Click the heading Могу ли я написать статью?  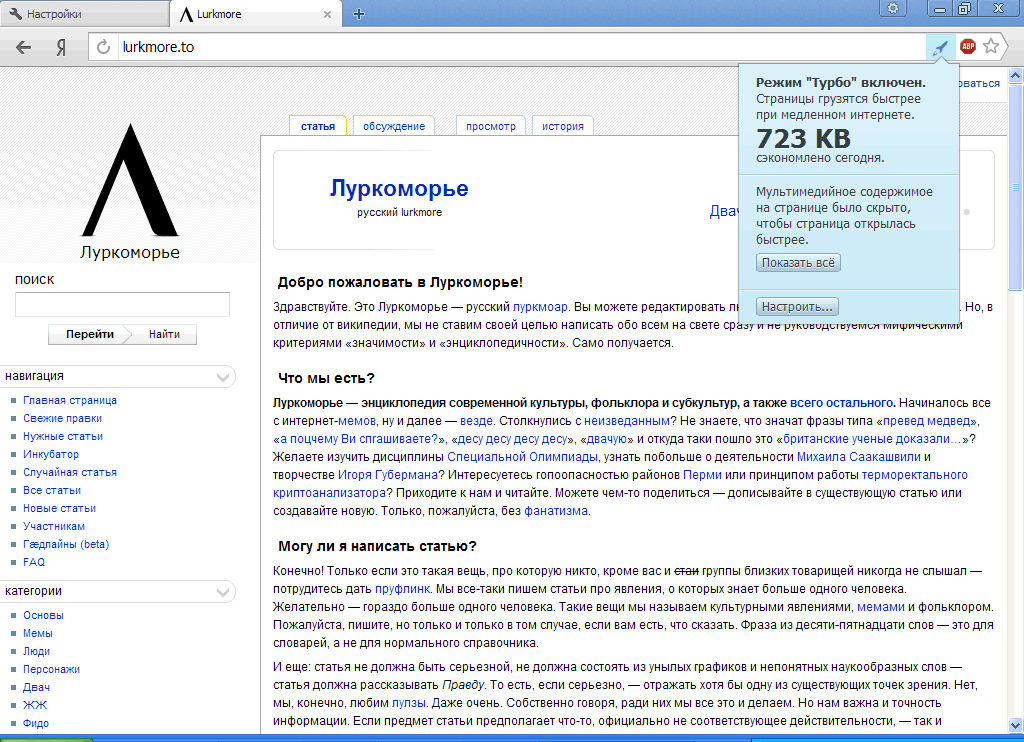point(377,546)
